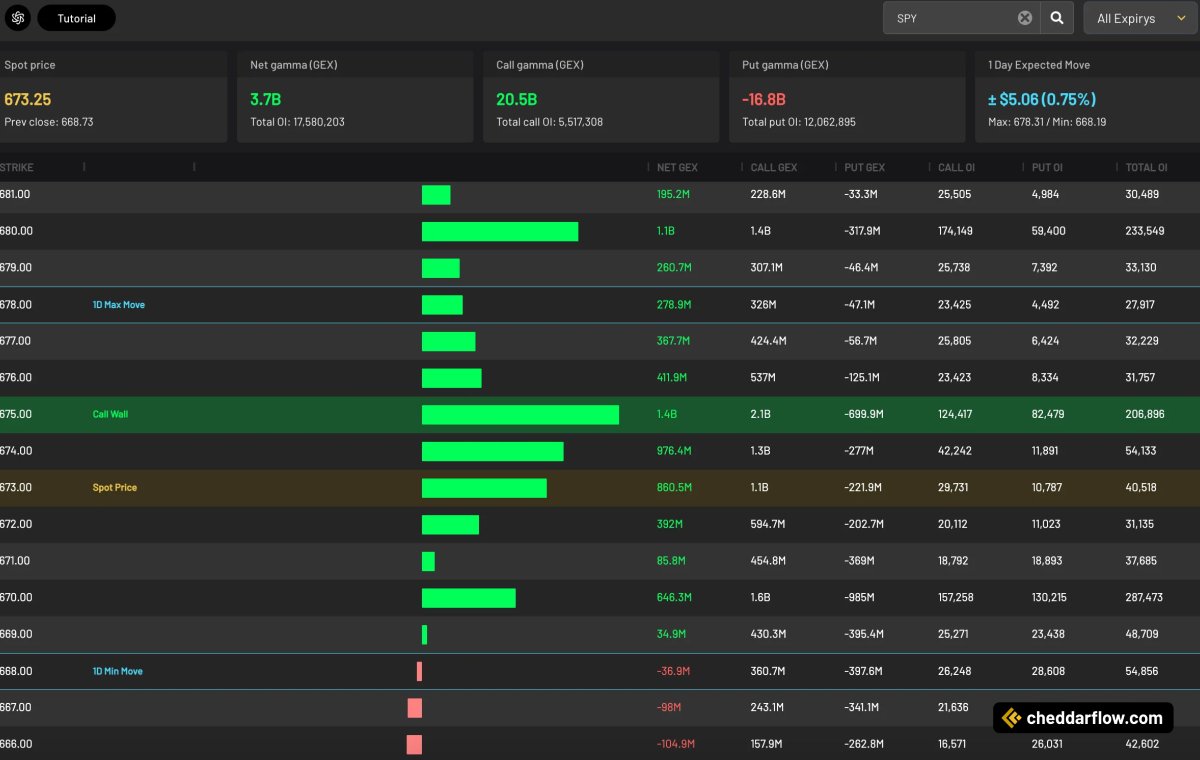This screenshot has width=1200, height=760.
Task: Click the 1D Min Move label
Action: click(117, 671)
